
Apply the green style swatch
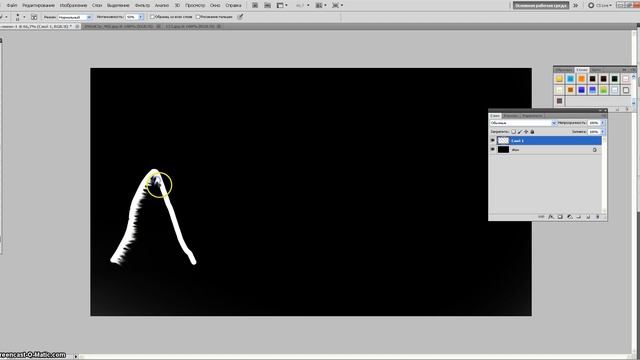click(604, 90)
